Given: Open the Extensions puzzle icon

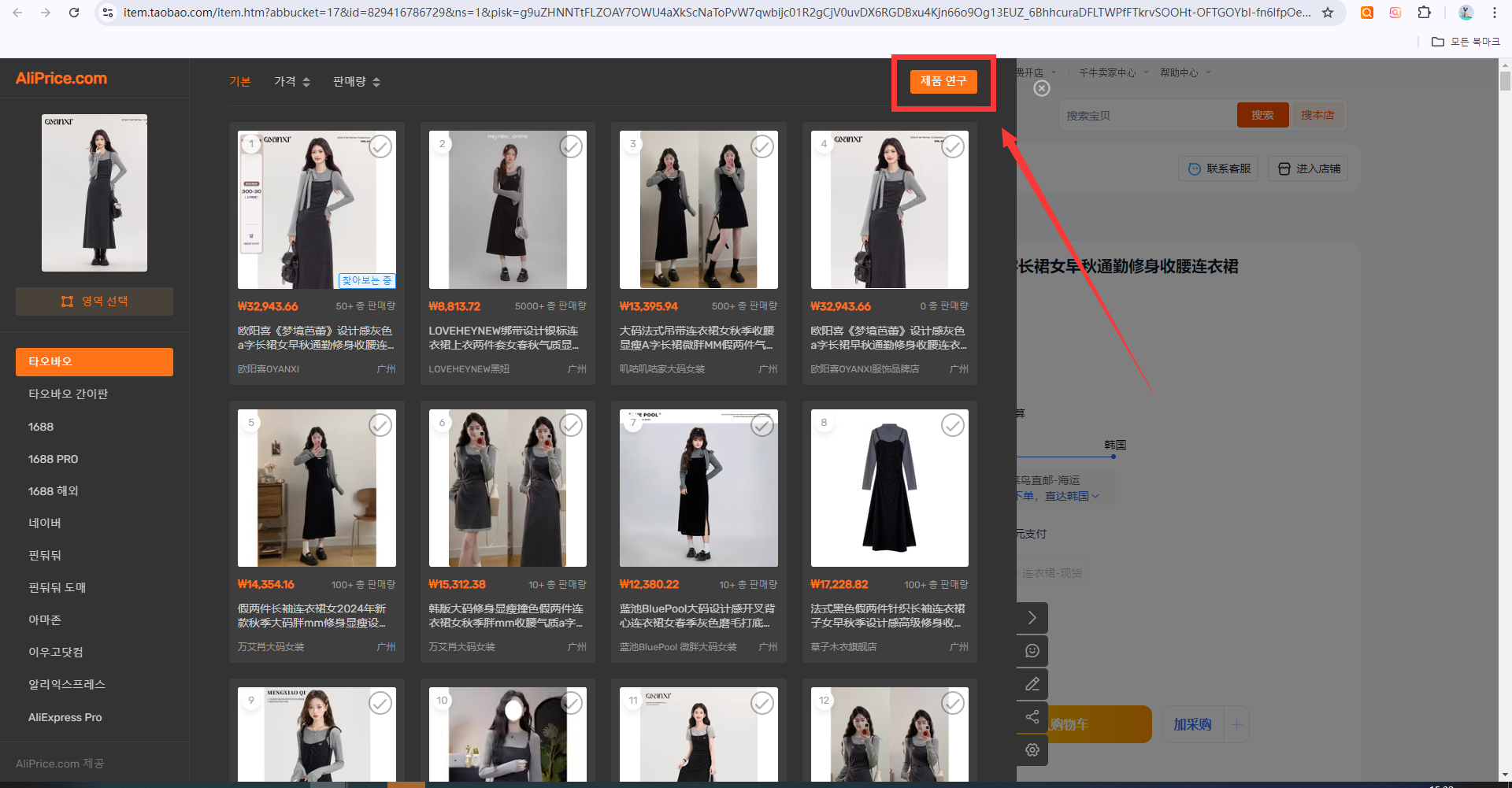Looking at the screenshot, I should point(1424,13).
